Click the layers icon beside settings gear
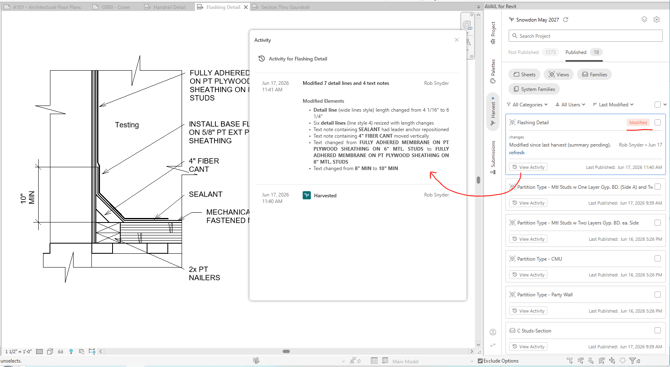 [x=644, y=19]
